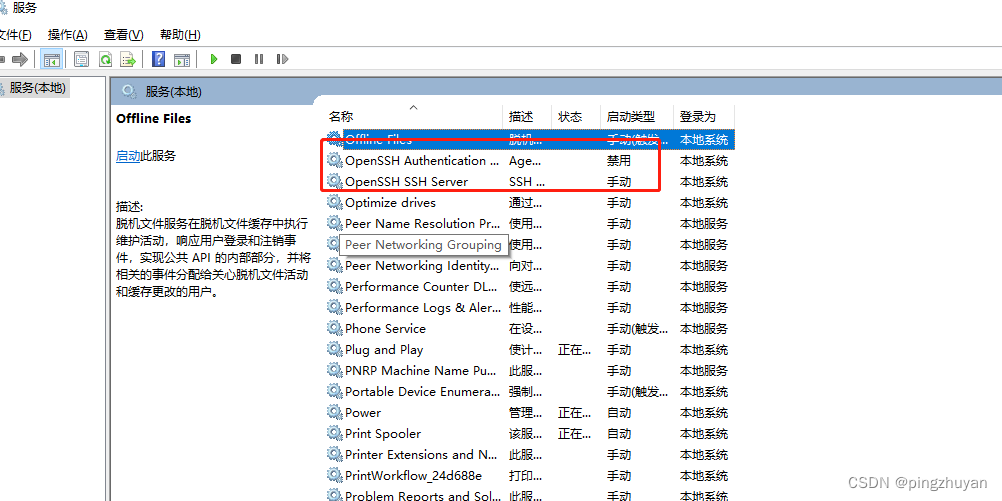Select the Phone Service name
The height and width of the screenshot is (501, 1002).
point(385,328)
